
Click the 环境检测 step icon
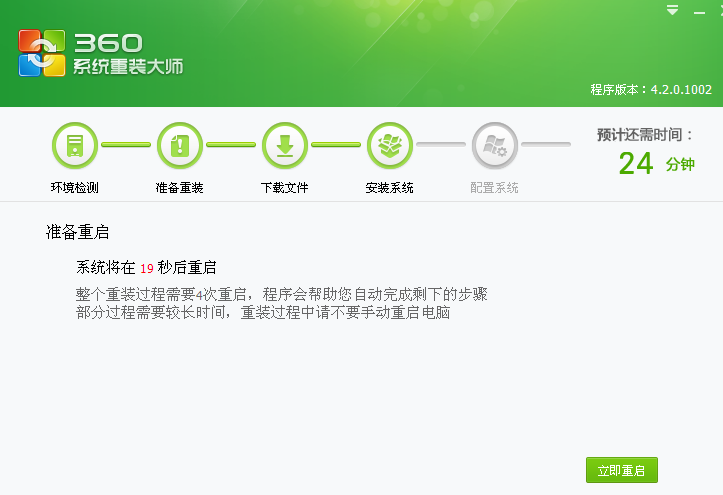pos(75,146)
